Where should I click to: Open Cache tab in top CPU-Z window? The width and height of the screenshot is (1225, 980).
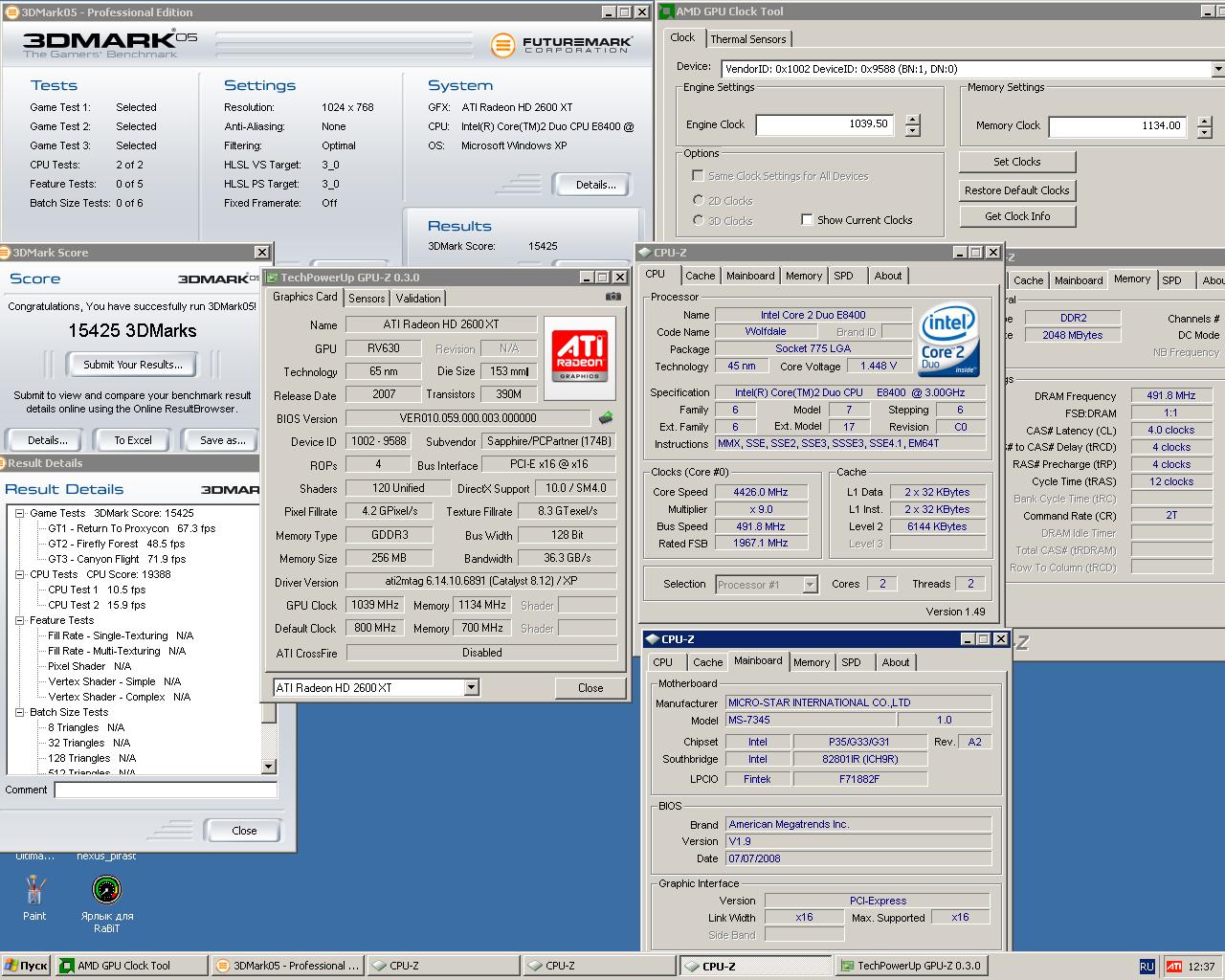[700, 276]
